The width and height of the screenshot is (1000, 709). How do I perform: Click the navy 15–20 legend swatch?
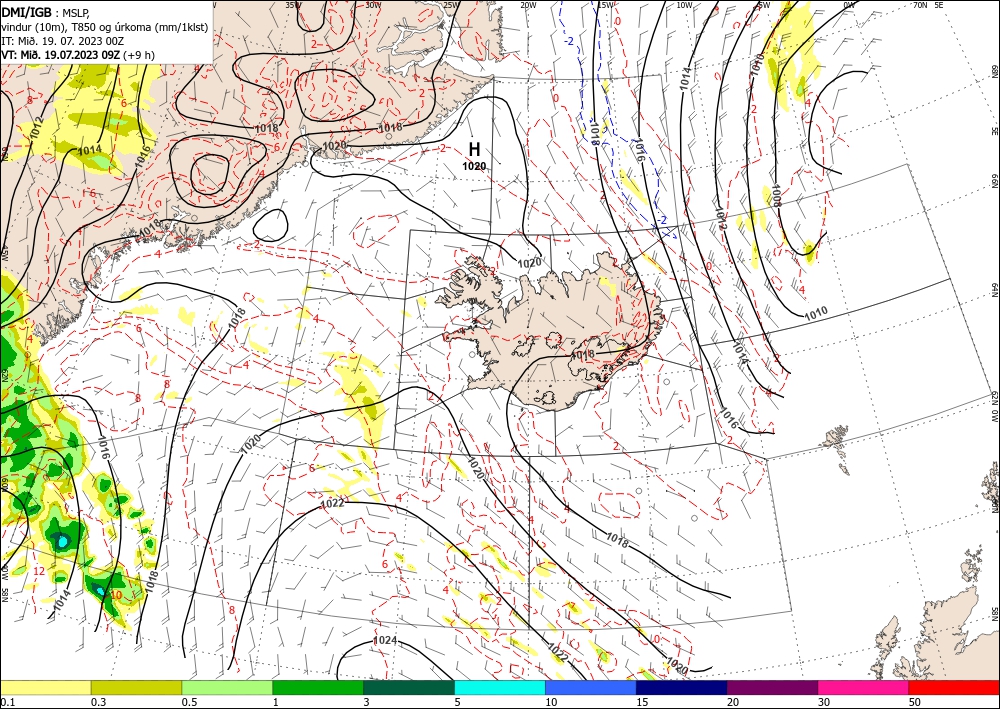click(682, 687)
